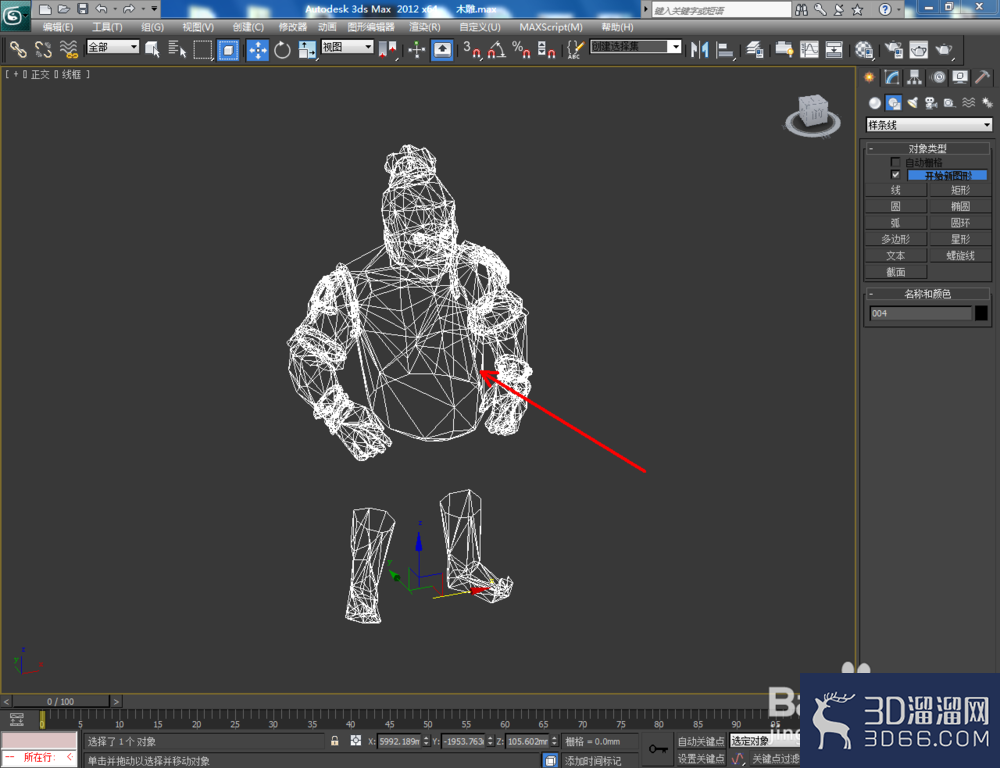Open the 编辑(E) menu
Viewport: 1000px width, 768px height.
tap(58, 27)
